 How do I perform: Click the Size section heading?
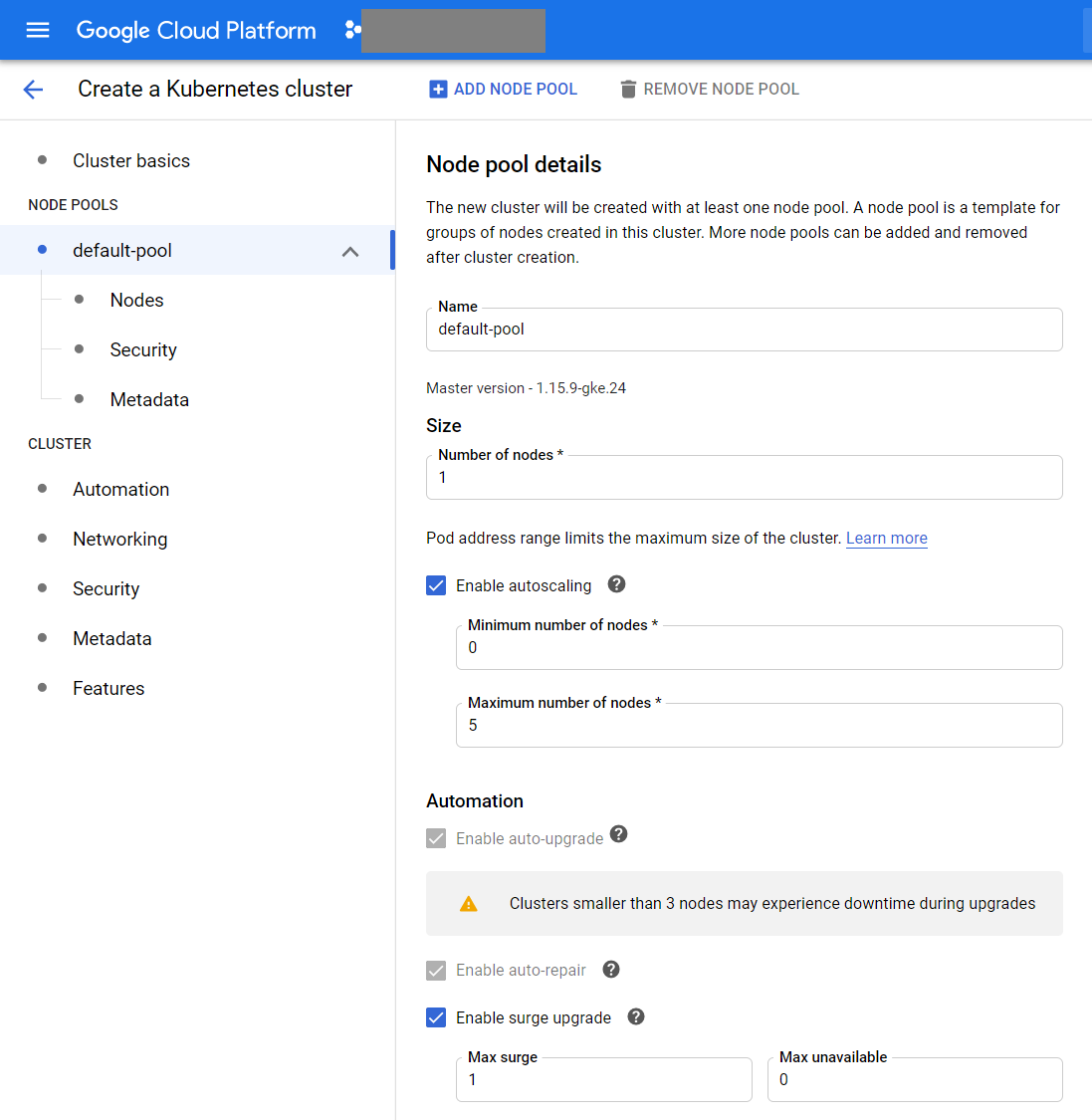[444, 426]
